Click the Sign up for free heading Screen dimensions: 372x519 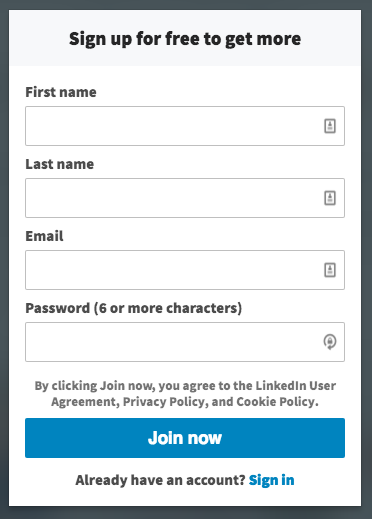tap(185, 39)
